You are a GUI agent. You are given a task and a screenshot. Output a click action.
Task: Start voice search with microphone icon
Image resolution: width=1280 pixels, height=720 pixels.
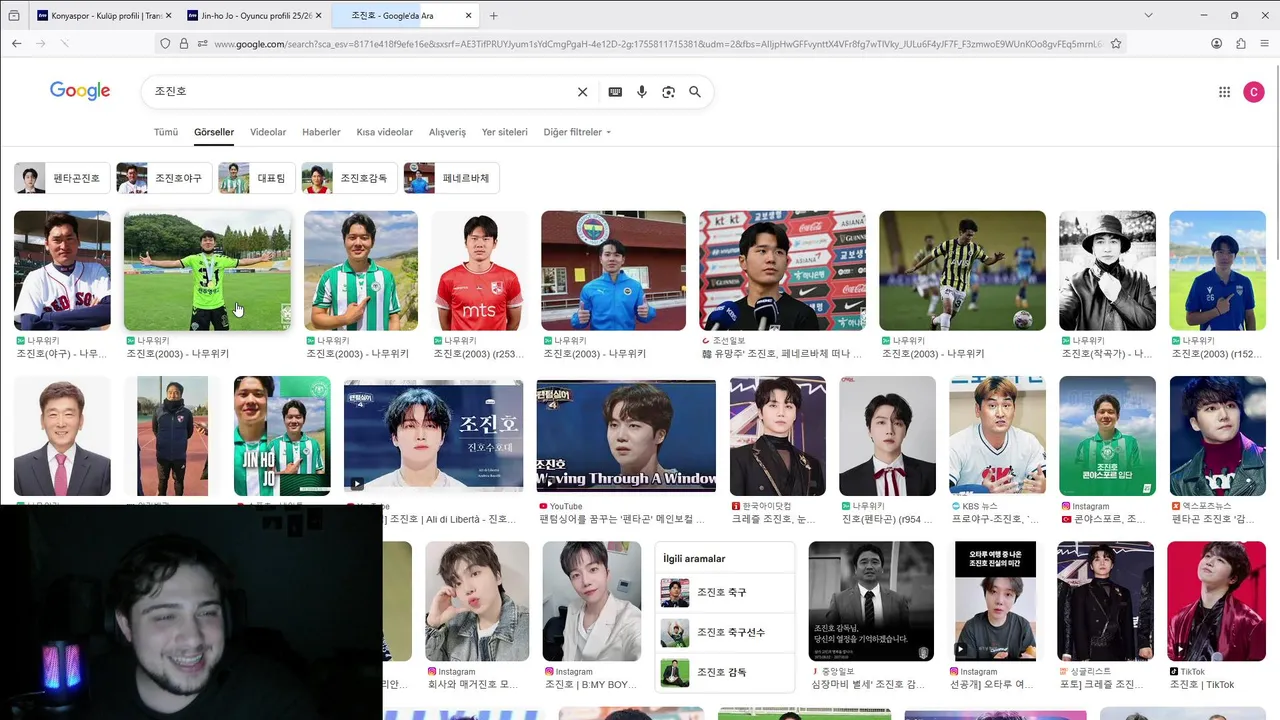coord(642,92)
